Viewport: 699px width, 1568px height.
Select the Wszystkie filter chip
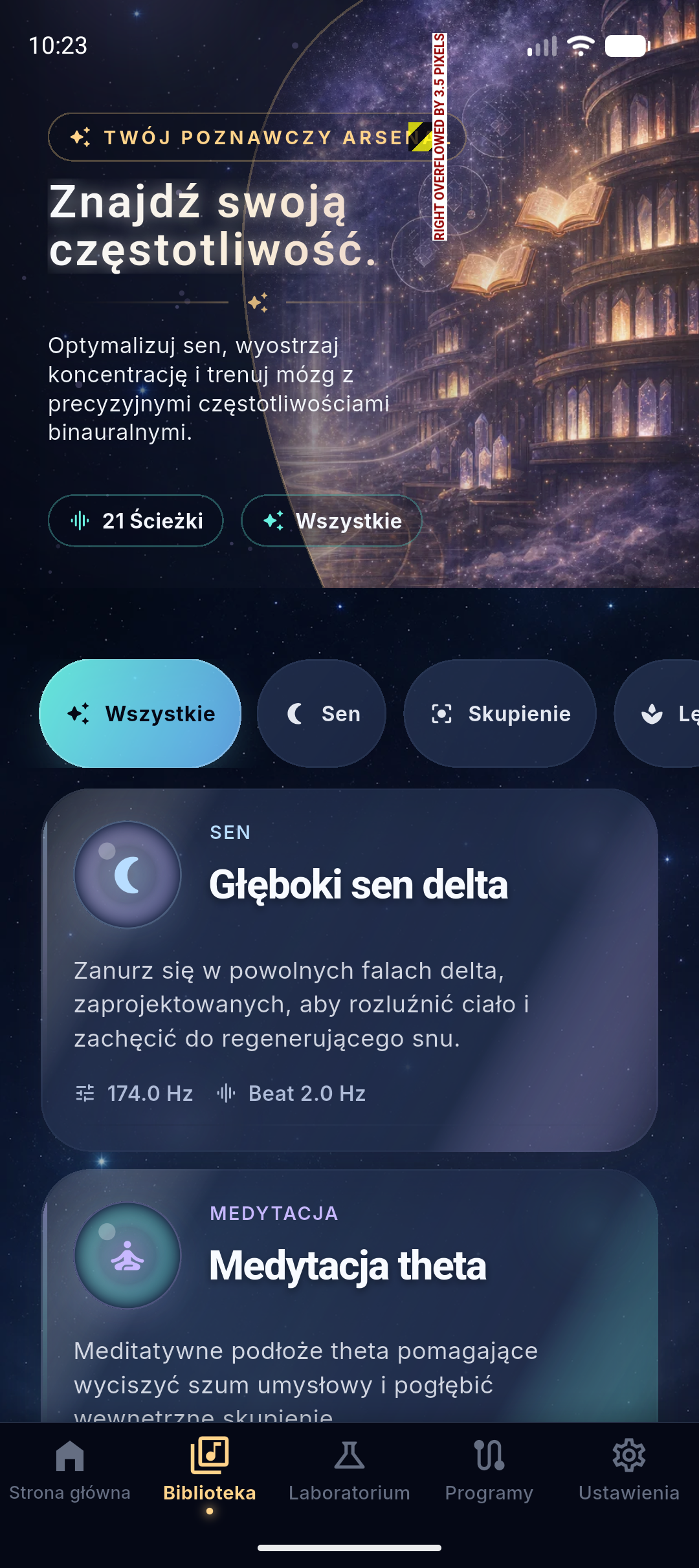[x=140, y=713]
